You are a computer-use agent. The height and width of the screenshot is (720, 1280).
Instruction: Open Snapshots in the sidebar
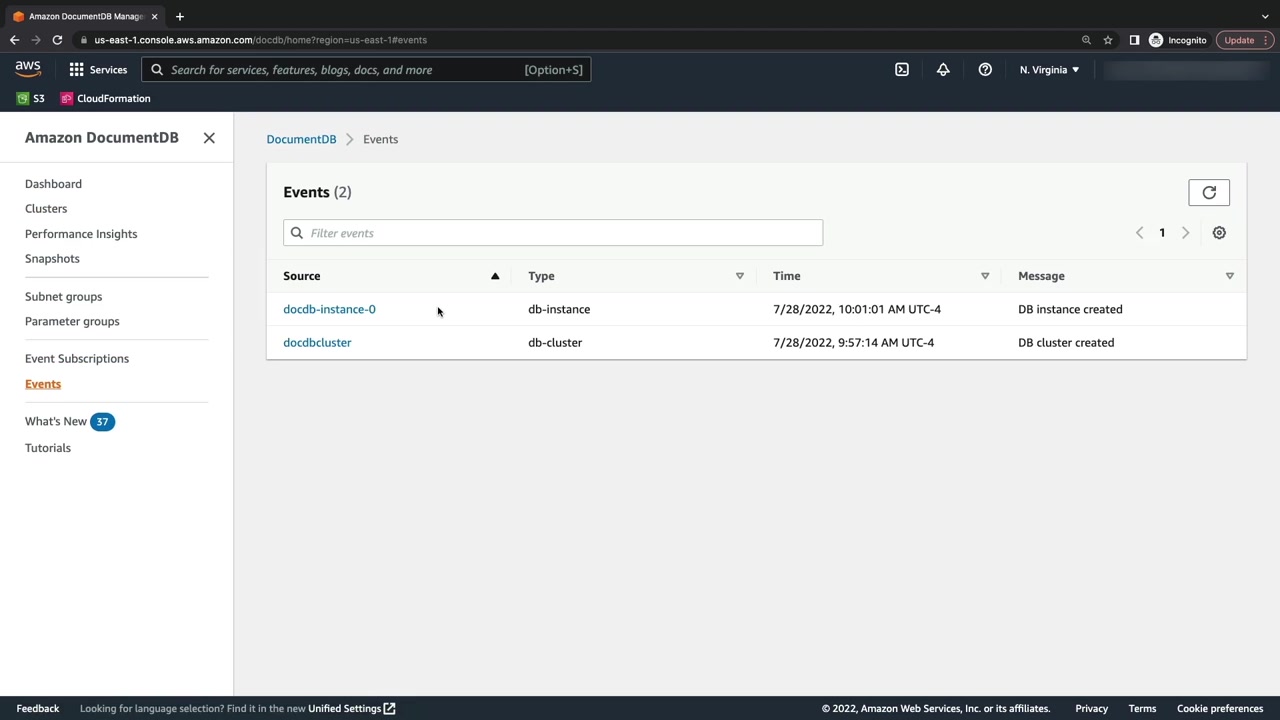tap(52, 259)
